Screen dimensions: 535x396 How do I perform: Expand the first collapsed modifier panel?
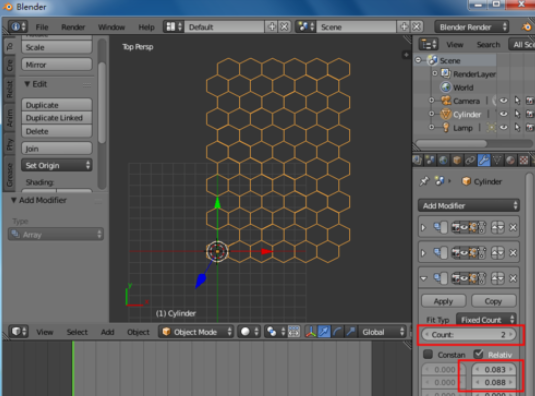[x=423, y=228]
